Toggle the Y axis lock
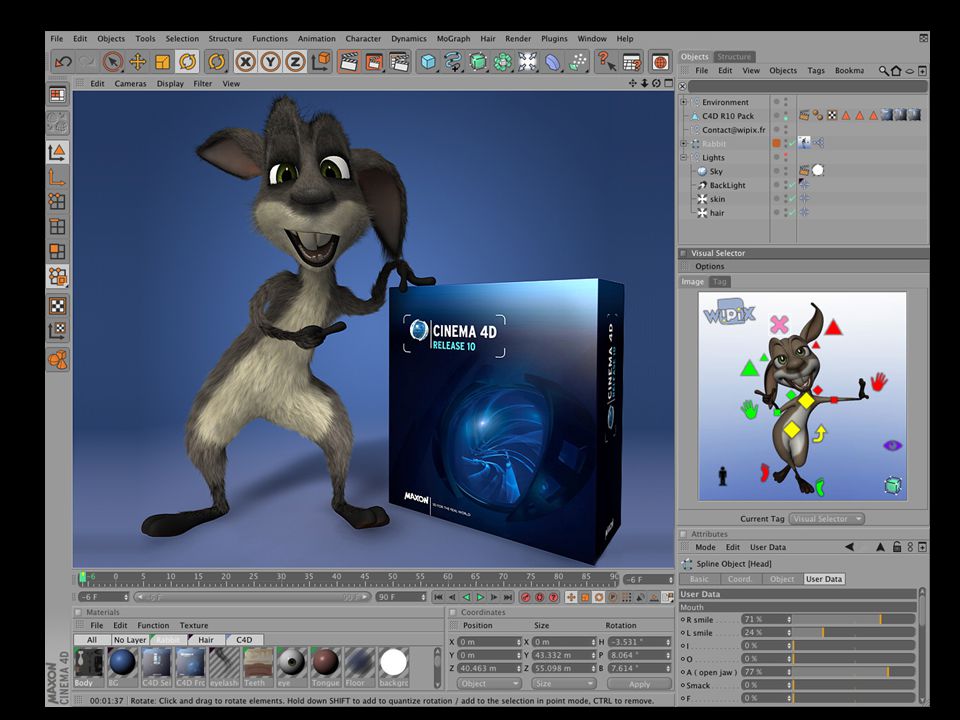Screen dimensions: 960x720 point(271,62)
